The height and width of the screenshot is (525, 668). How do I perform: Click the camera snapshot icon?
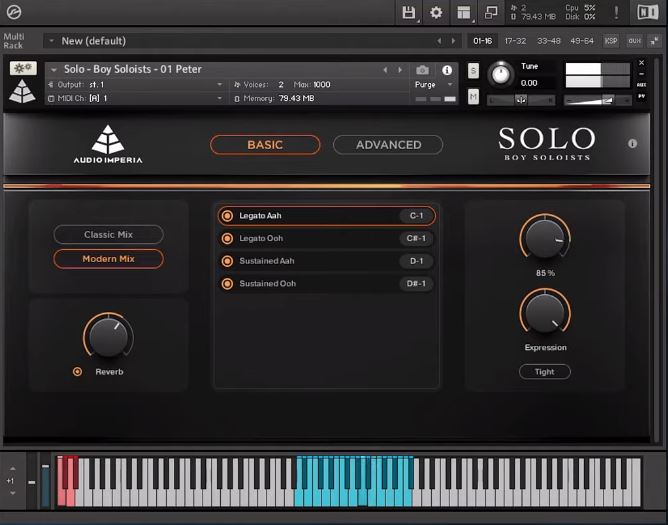(x=422, y=70)
